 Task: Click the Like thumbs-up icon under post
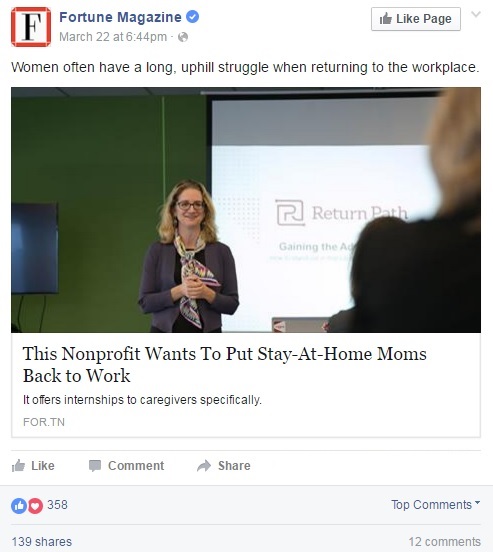tap(18, 465)
